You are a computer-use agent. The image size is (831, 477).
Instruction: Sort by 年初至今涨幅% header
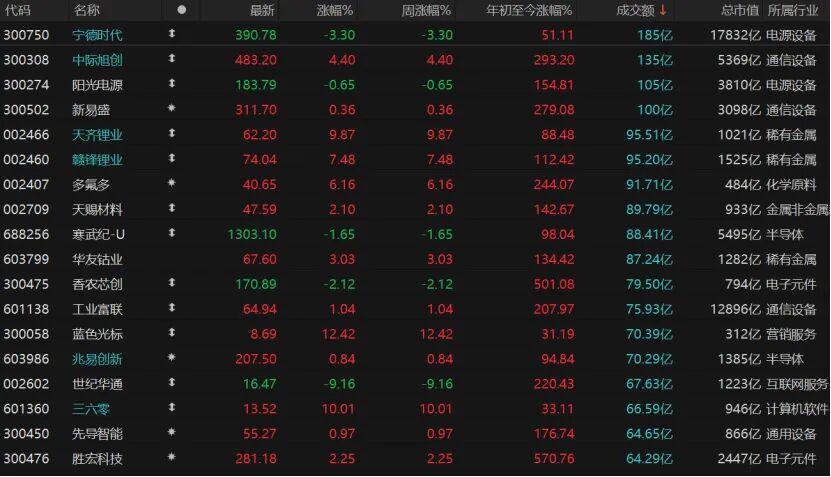(530, 10)
